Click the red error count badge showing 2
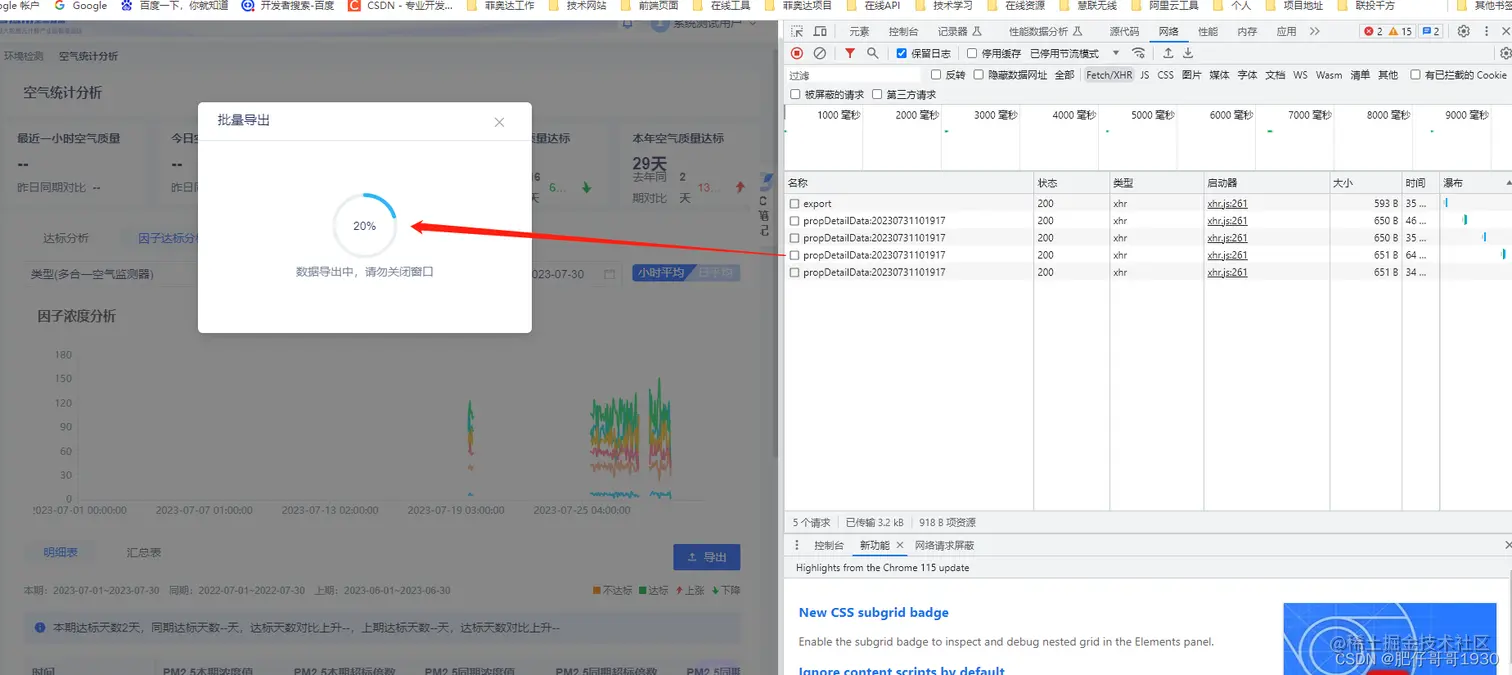1512x675 pixels. (x=1374, y=32)
